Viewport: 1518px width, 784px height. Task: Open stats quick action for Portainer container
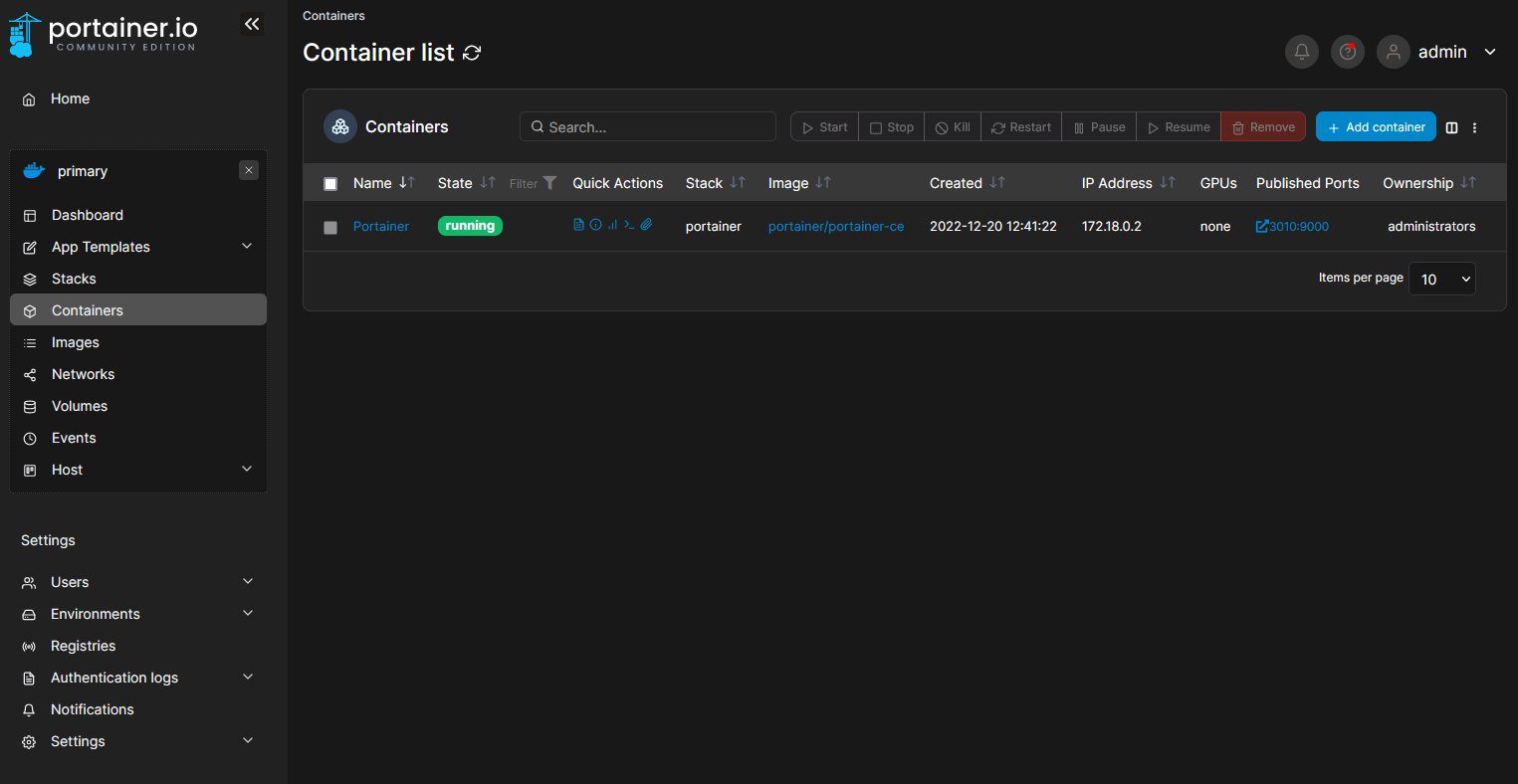pyautogui.click(x=612, y=225)
